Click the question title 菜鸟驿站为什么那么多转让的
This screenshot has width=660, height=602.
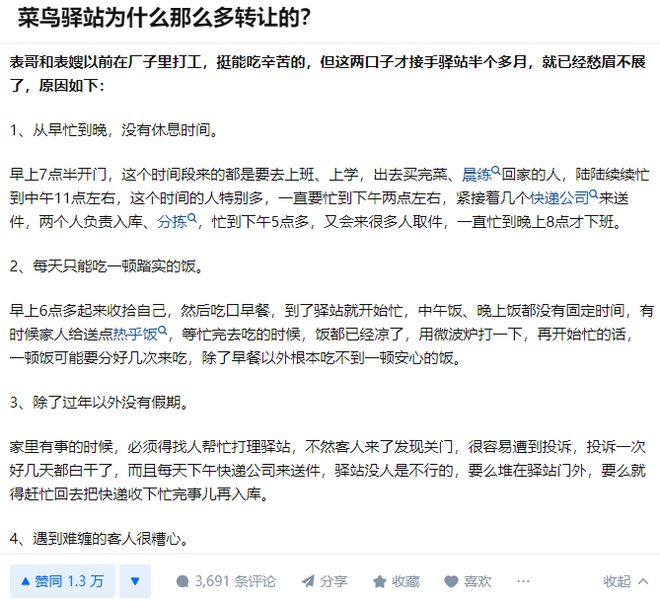point(163,17)
